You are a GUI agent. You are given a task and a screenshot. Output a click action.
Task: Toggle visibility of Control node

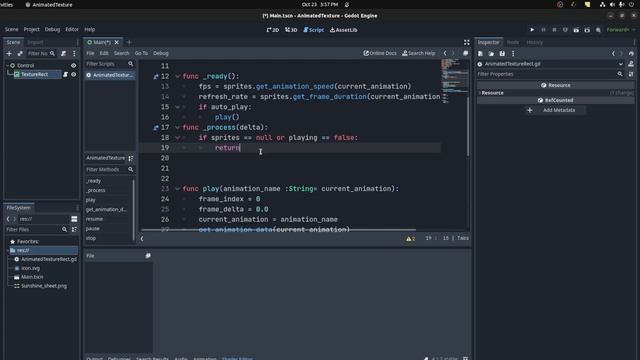click(73, 65)
